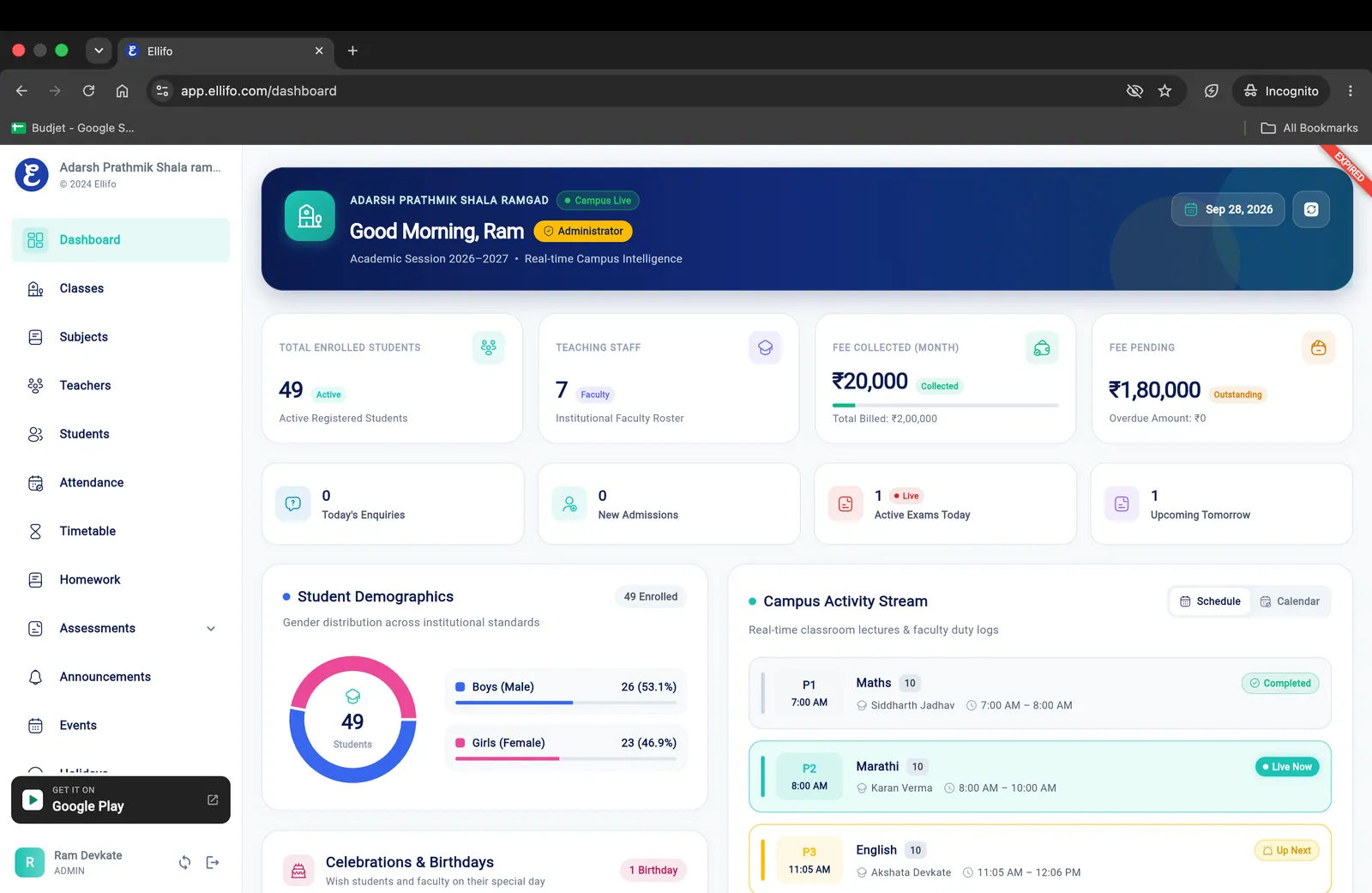This screenshot has height=893, width=1372.
Task: Click the sync icon next to Ram Devkate
Action: click(x=184, y=862)
